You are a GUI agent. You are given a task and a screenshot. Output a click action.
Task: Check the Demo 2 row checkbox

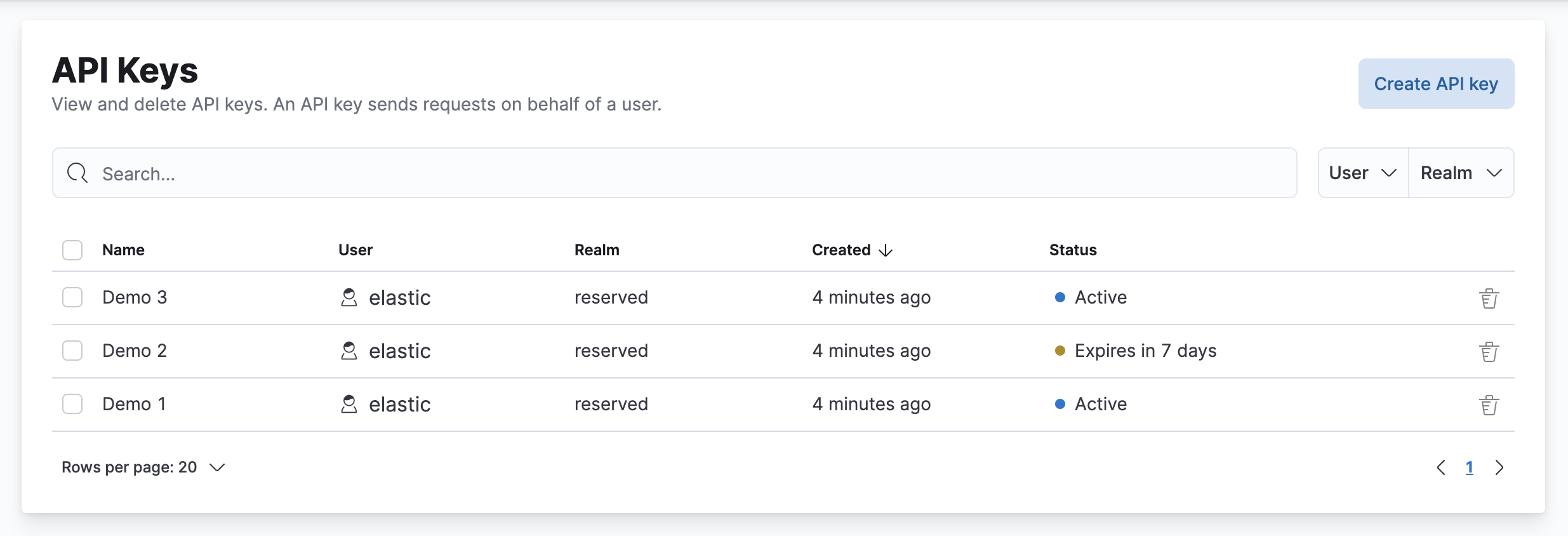[x=72, y=351]
